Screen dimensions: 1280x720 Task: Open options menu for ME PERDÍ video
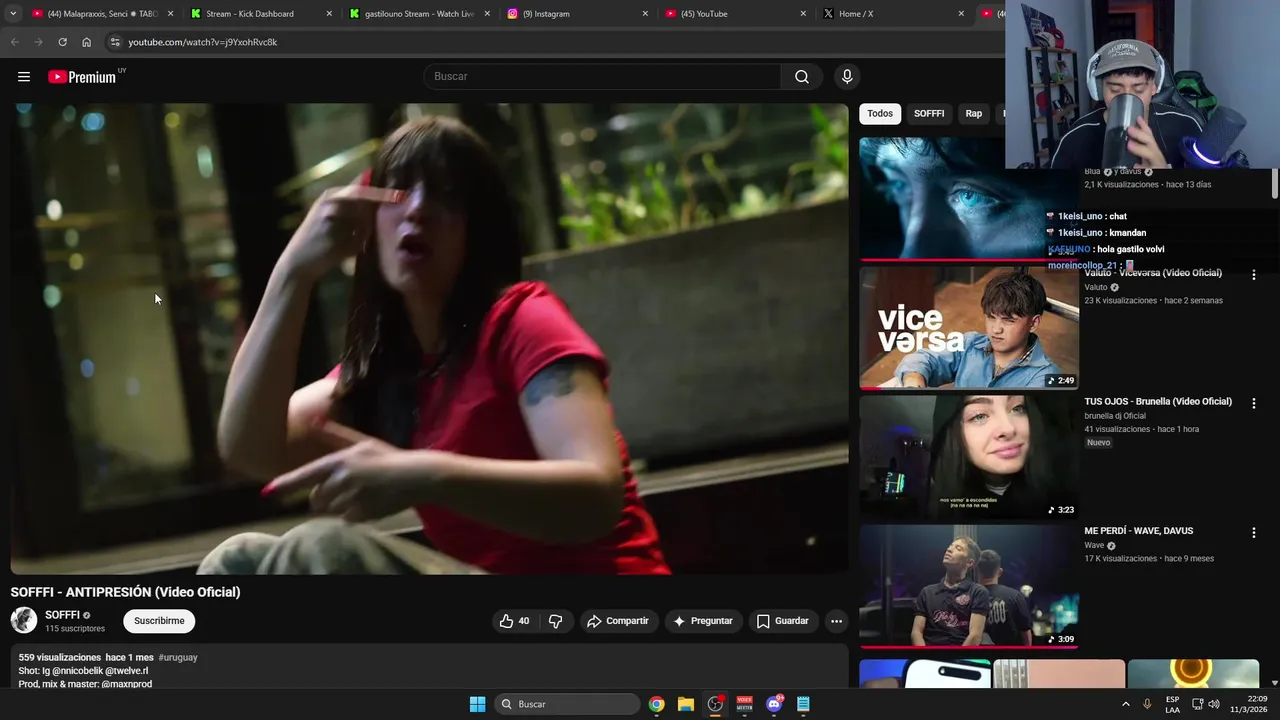[x=1253, y=533]
